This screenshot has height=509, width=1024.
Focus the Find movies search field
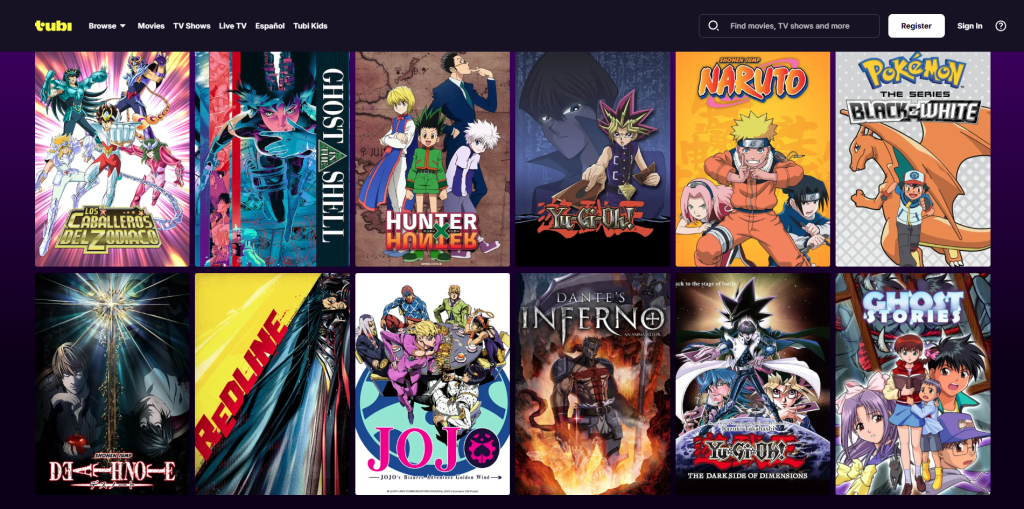pyautogui.click(x=789, y=26)
